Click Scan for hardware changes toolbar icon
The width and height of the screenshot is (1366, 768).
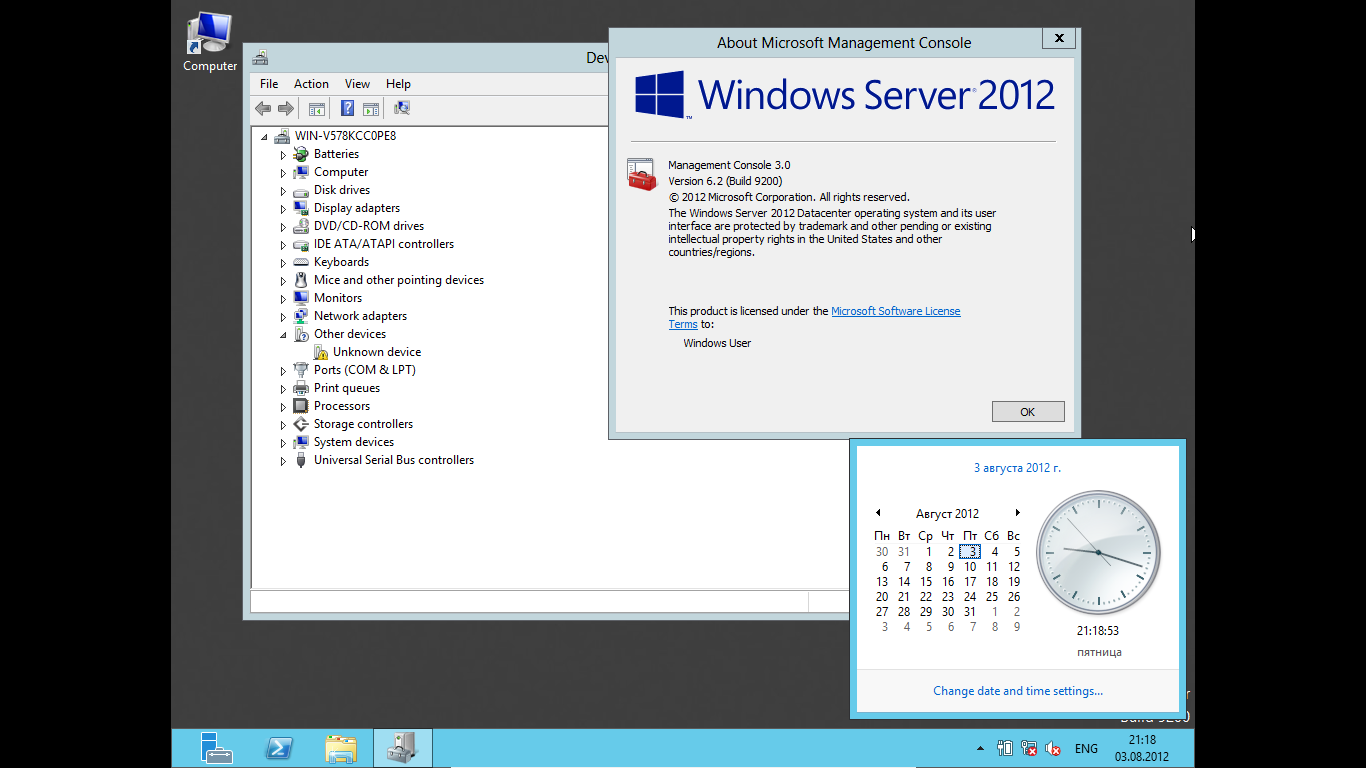click(402, 108)
